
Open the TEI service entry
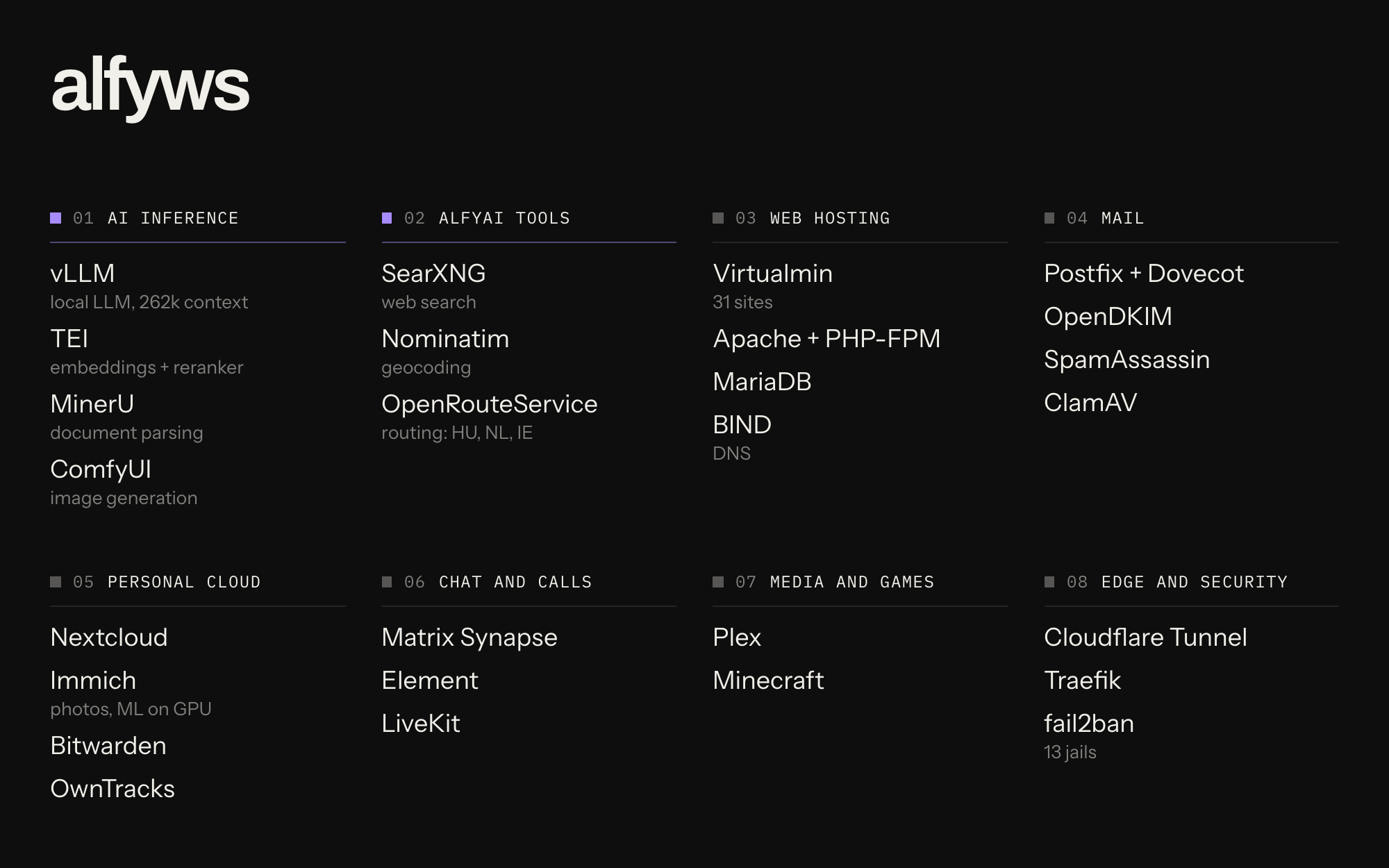[69, 339]
